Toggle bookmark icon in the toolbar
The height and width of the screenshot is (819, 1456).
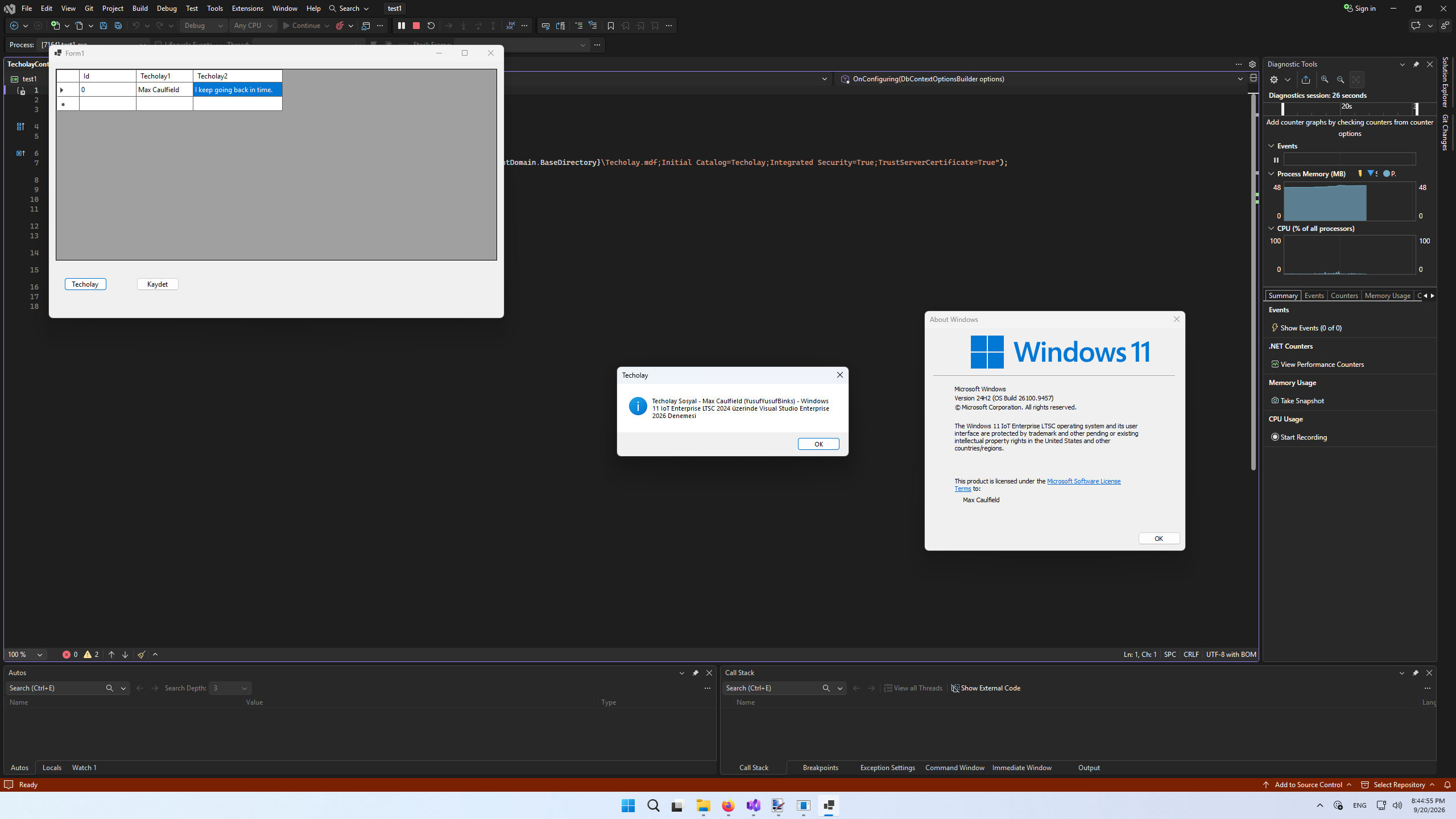611,26
